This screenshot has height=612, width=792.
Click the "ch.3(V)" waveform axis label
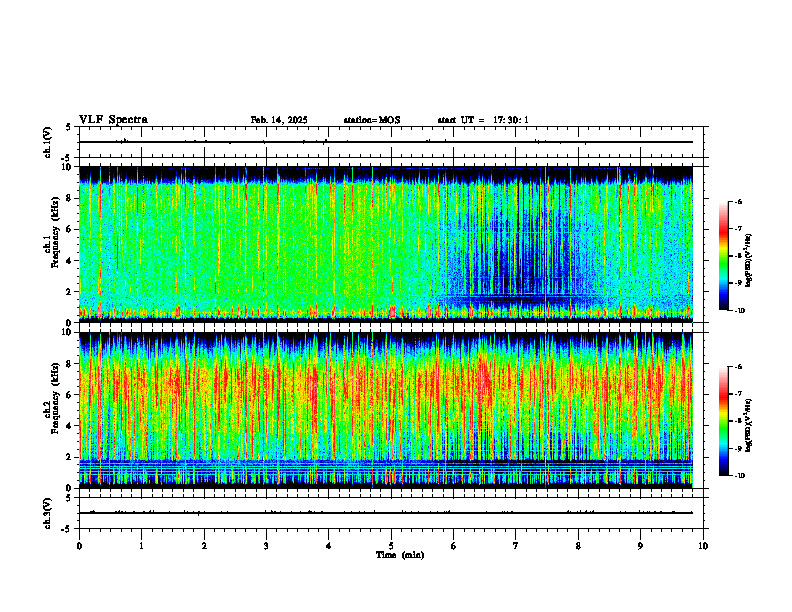(47, 513)
